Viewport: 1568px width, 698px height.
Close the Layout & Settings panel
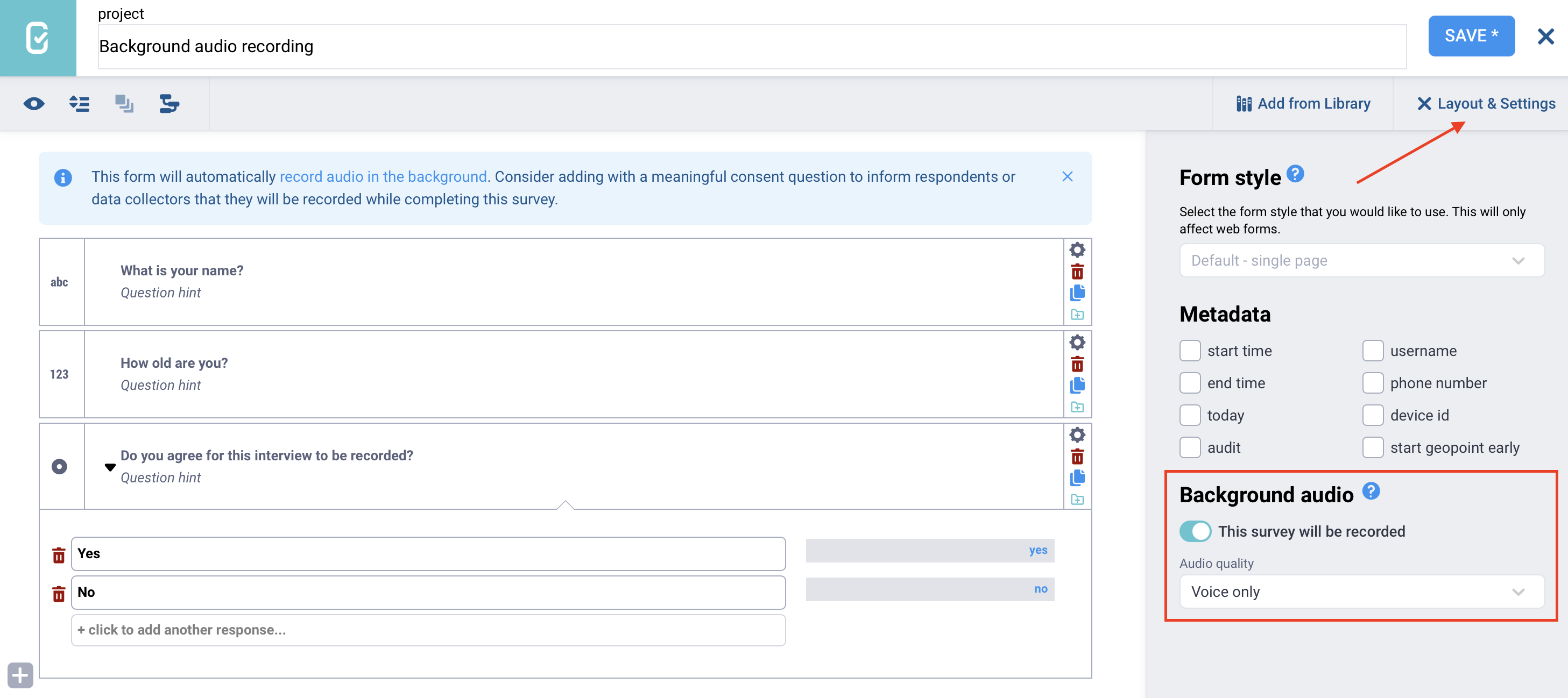click(1486, 104)
